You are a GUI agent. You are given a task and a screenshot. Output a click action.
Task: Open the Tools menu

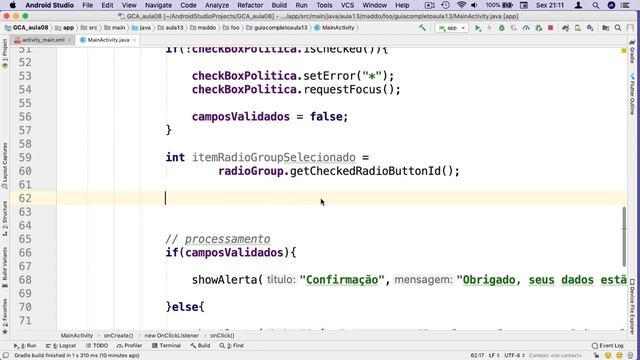click(324, 5)
